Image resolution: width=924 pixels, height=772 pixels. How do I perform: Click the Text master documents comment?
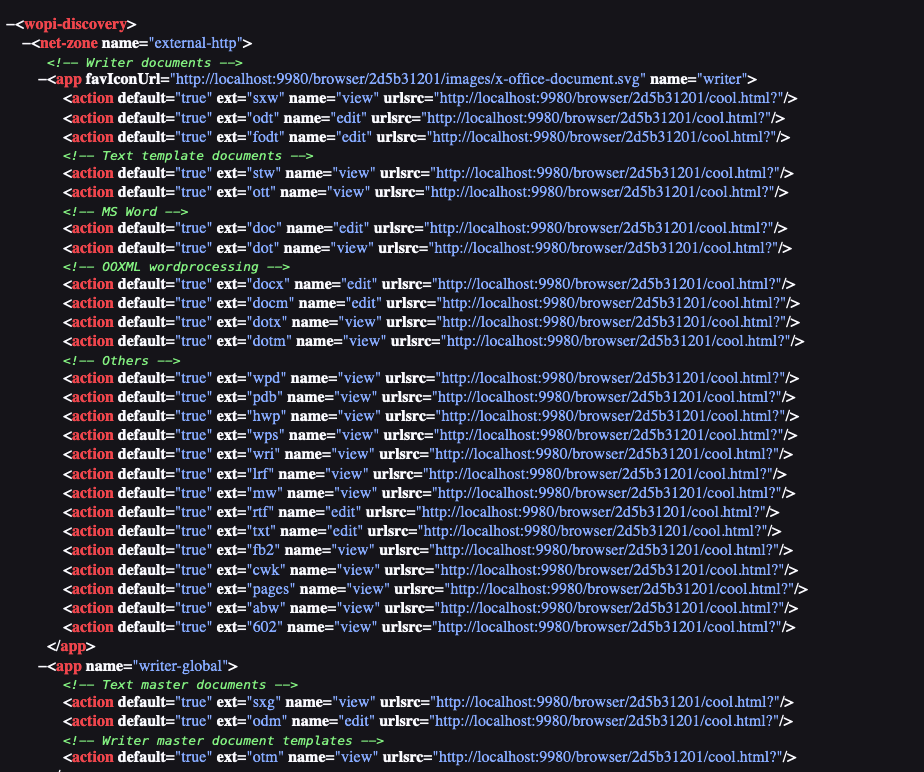[x=180, y=685]
